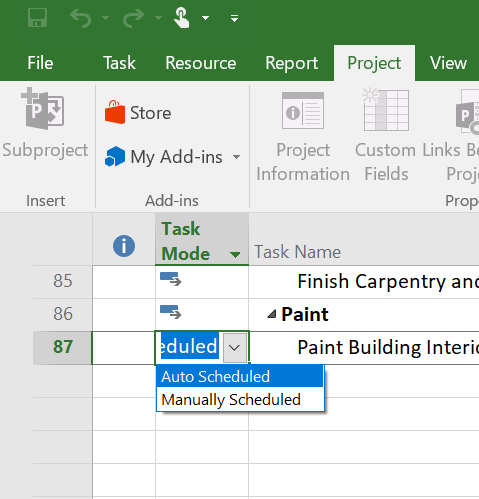The width and height of the screenshot is (479, 499).
Task: Open Project Information dialog
Action: click(303, 137)
